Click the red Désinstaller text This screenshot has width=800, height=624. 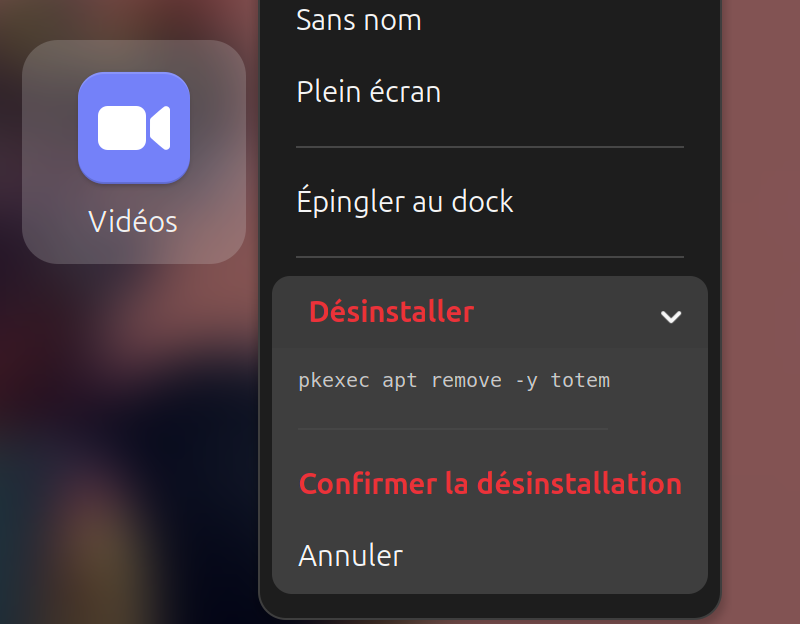pos(391,312)
